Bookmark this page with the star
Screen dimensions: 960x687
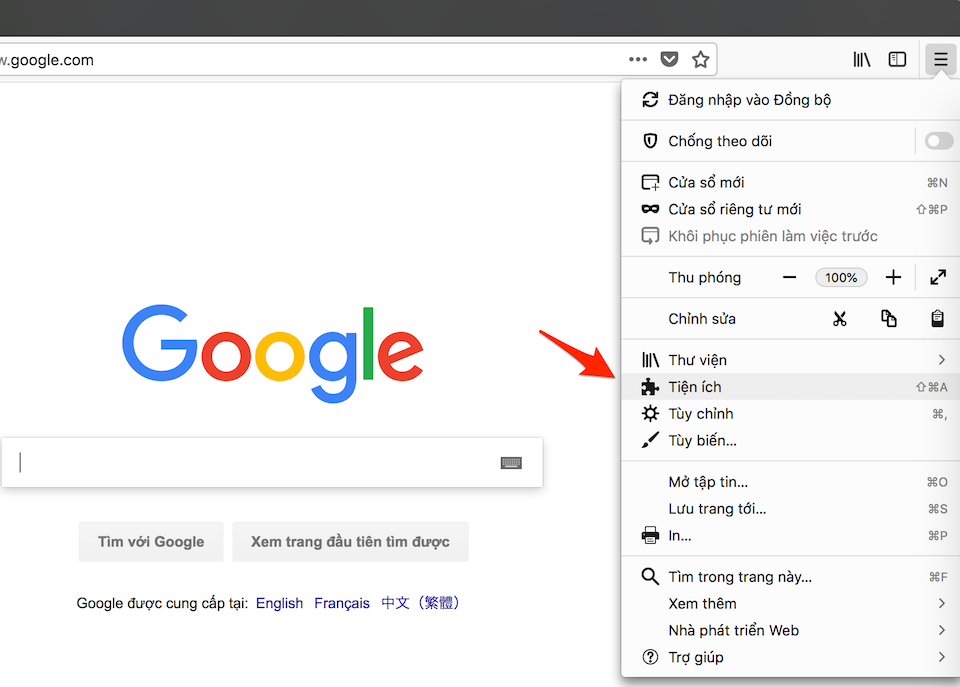pyautogui.click(x=700, y=59)
